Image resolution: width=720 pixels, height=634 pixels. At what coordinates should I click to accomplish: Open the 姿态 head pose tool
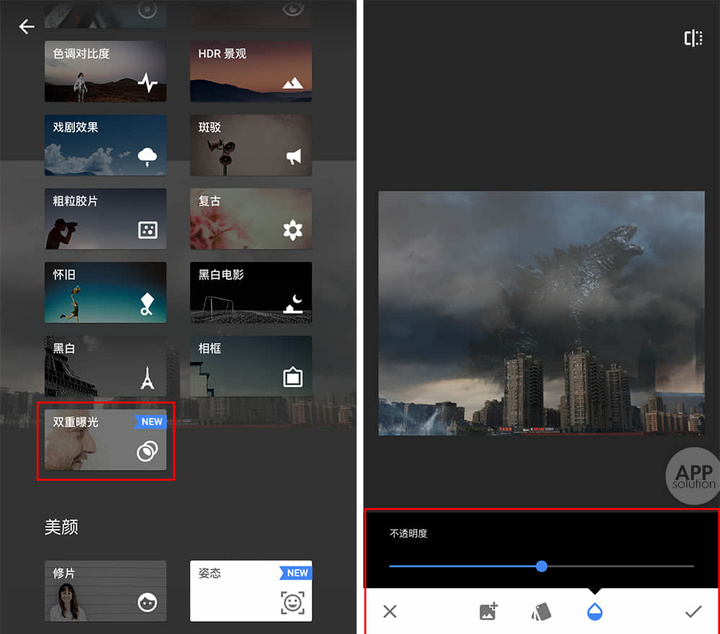coord(250,591)
